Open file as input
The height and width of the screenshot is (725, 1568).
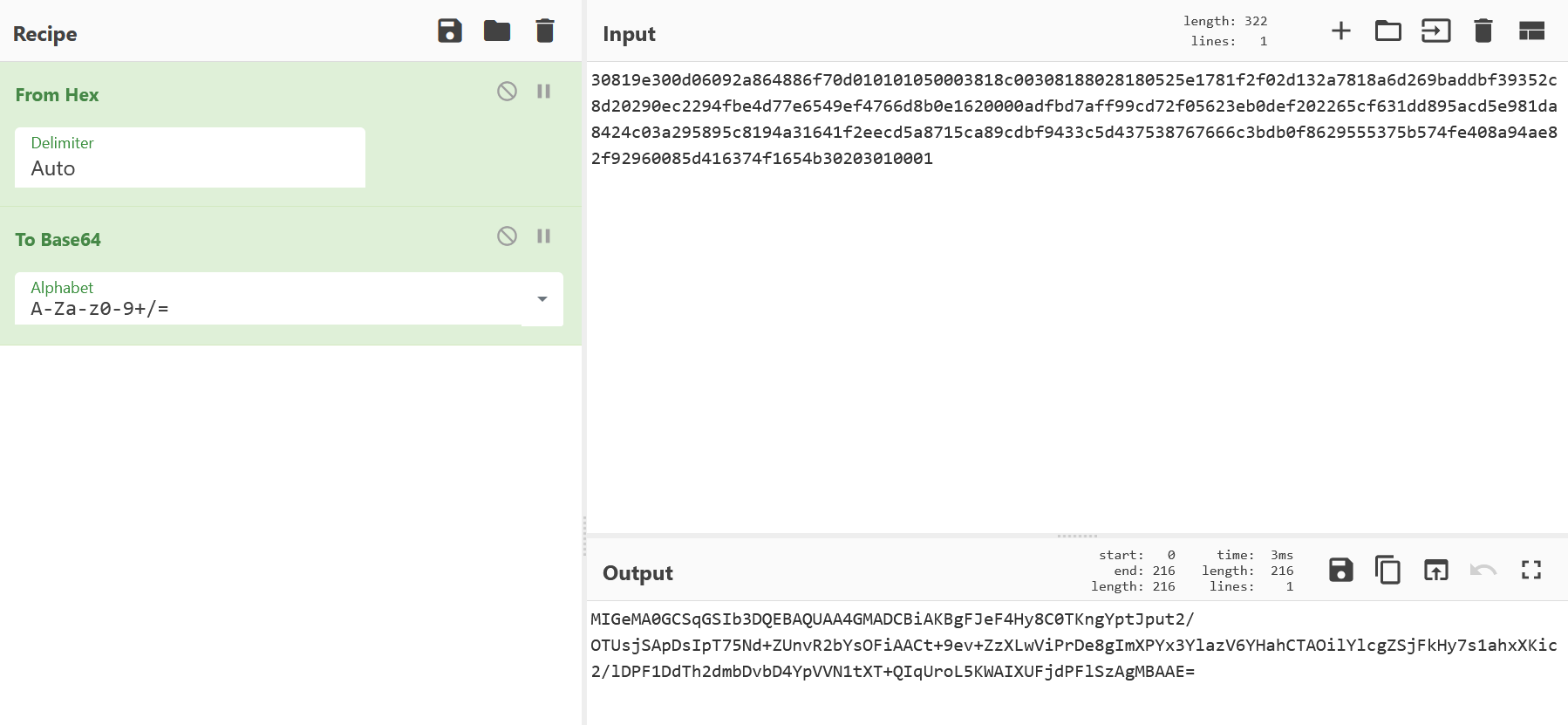tap(1435, 31)
